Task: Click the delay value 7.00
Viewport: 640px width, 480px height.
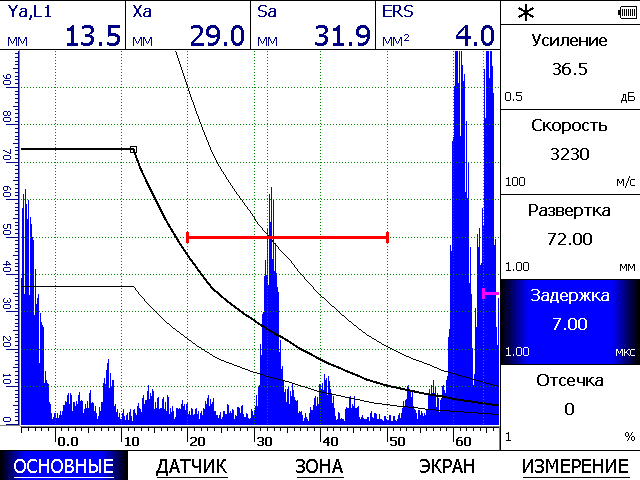Action: point(570,324)
